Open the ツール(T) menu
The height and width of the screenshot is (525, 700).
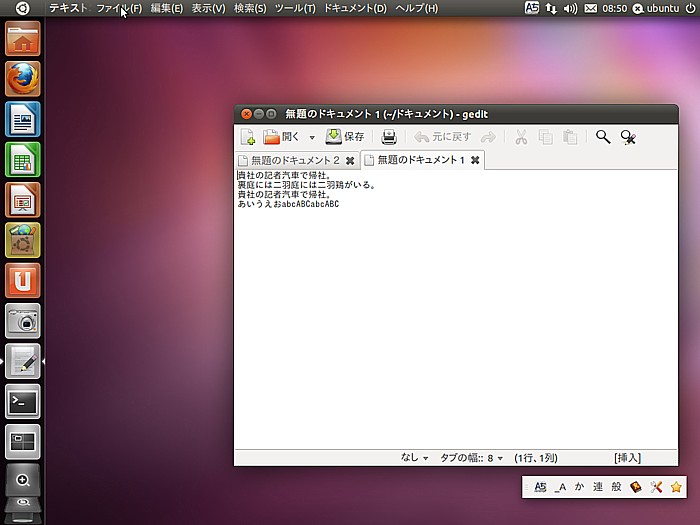295,8
